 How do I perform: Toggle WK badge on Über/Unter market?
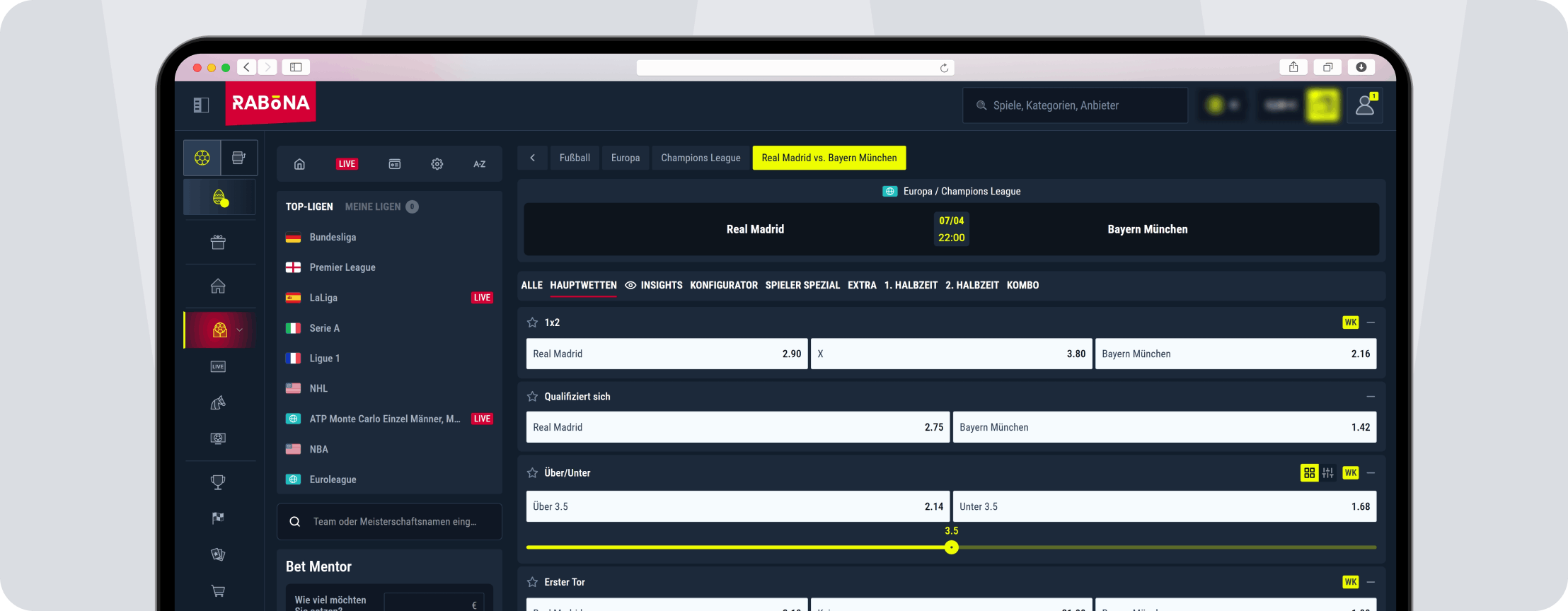(1351, 473)
